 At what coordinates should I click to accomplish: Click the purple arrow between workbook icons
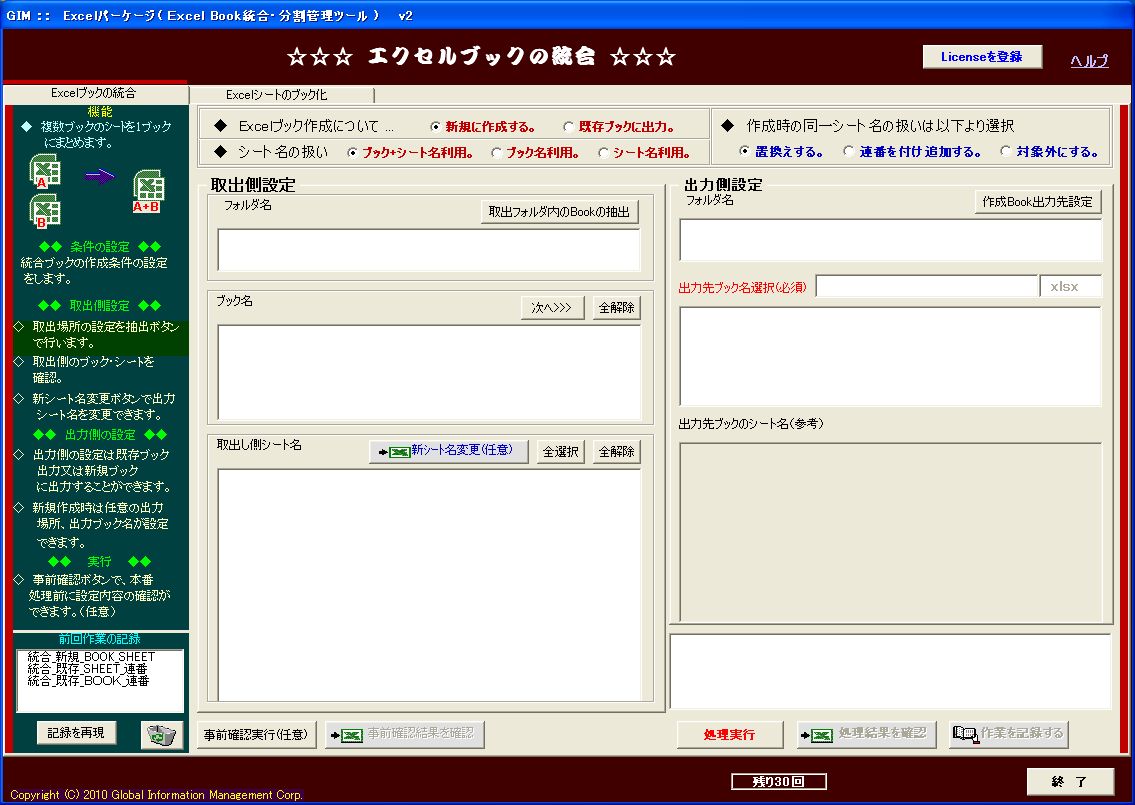point(99,175)
